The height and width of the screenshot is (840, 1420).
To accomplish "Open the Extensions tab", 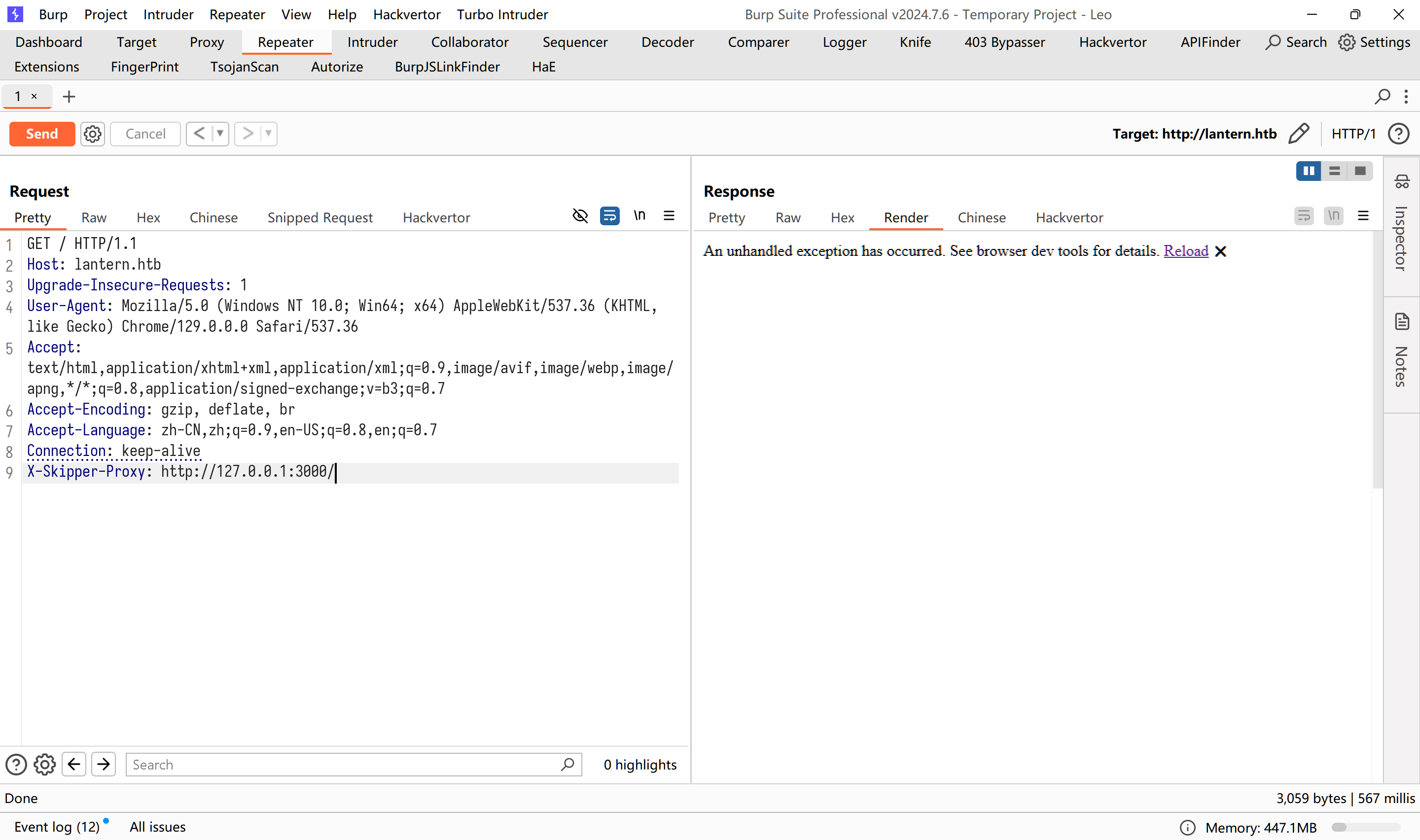I will pos(47,67).
